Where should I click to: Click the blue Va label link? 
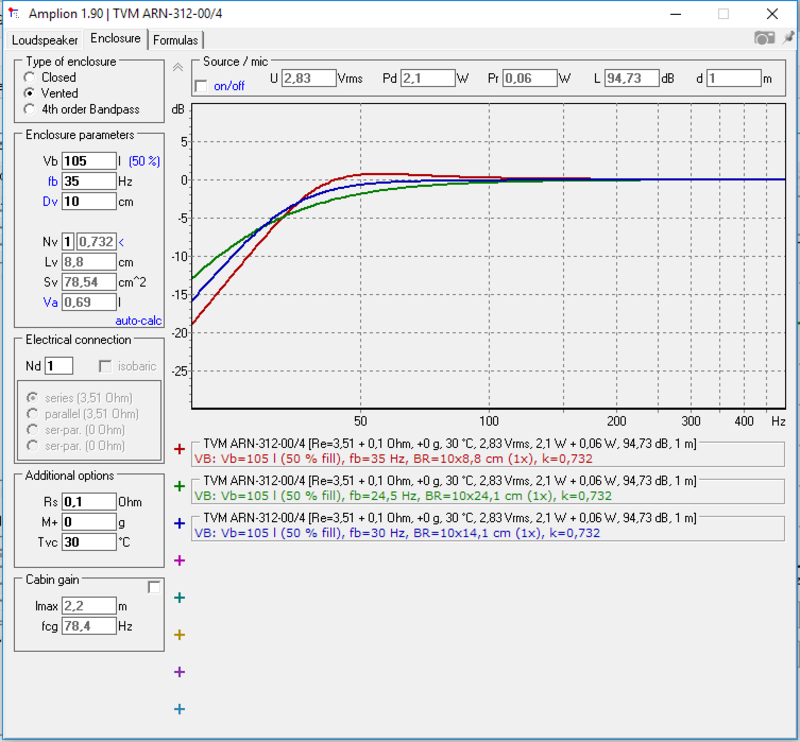(50, 302)
